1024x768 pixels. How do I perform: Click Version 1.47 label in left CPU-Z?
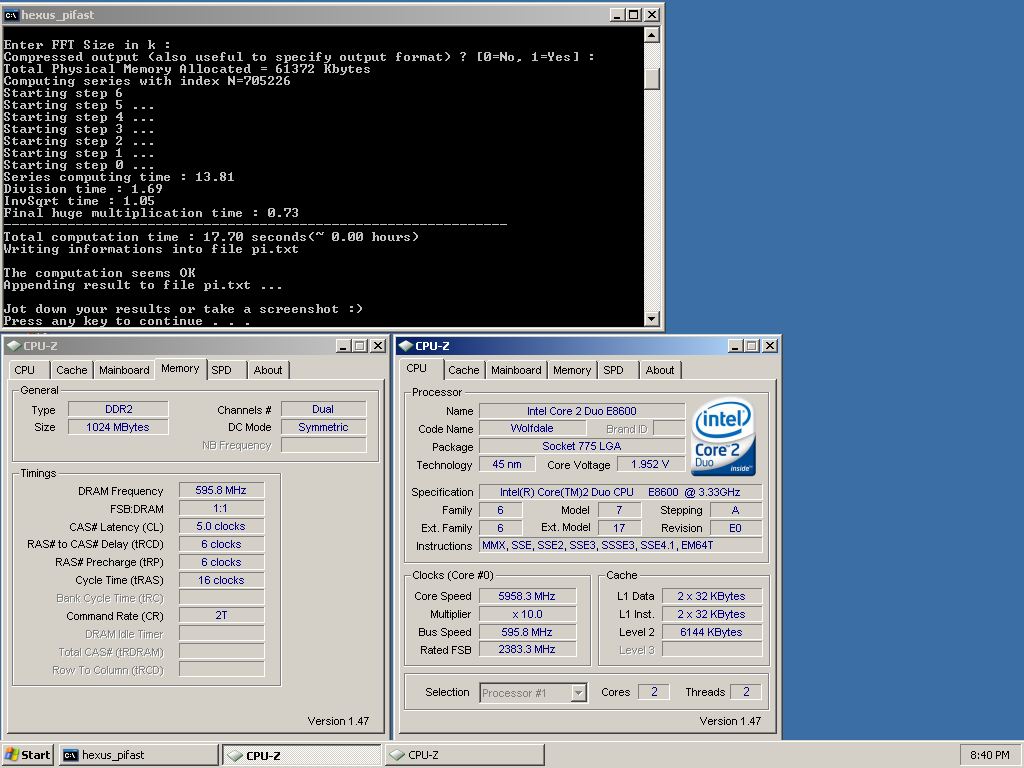338,721
